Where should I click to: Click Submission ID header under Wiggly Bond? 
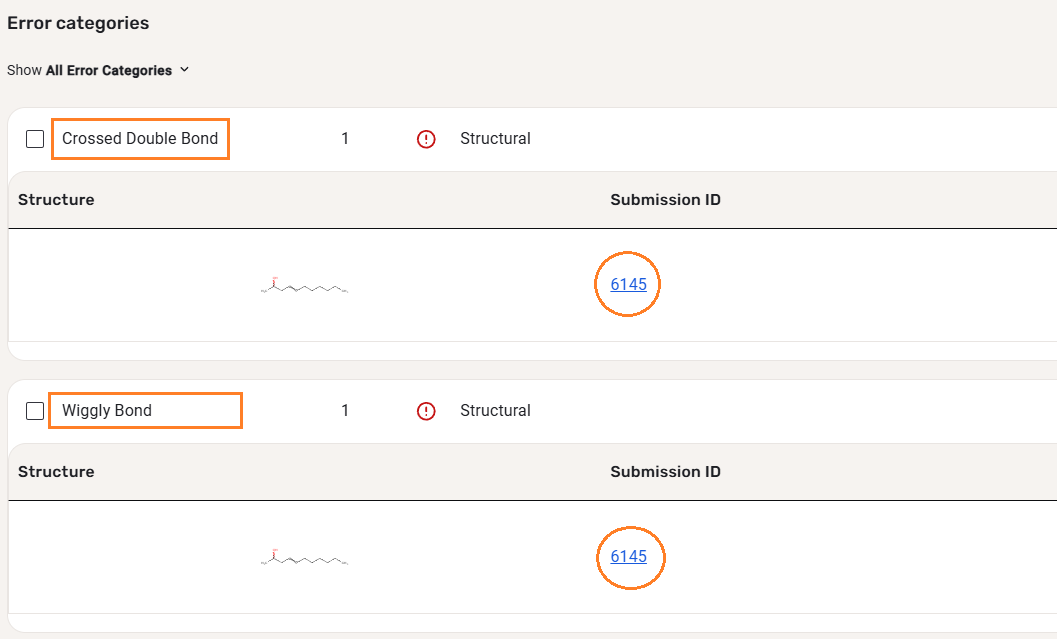(665, 472)
